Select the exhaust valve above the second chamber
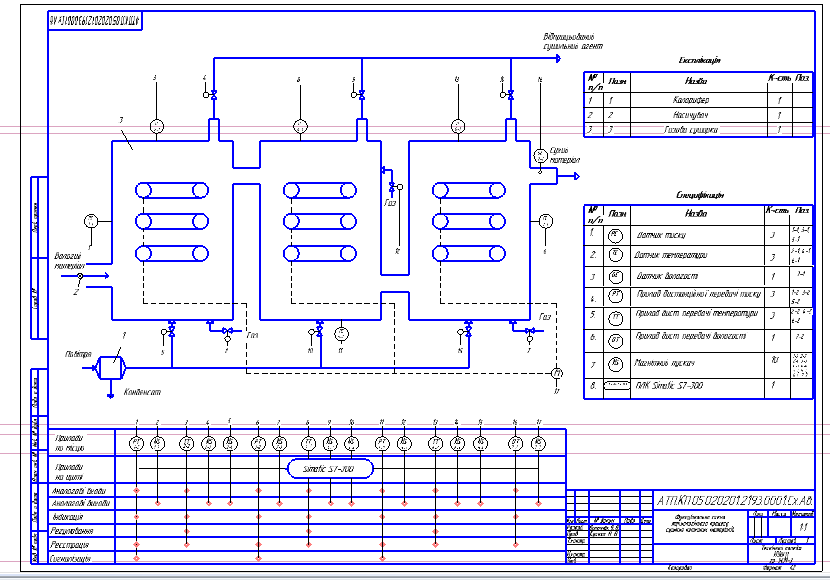This screenshot has height=580, width=830. (362, 95)
